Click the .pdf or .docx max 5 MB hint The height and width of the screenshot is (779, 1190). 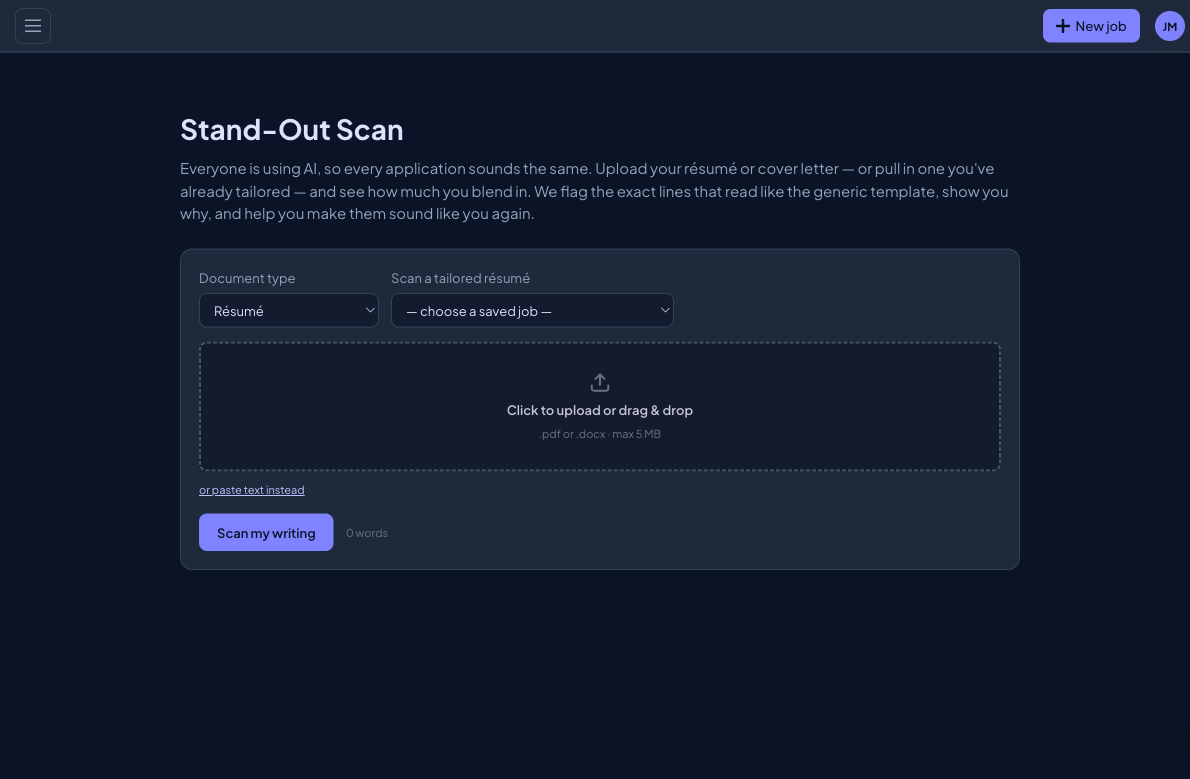coord(600,434)
